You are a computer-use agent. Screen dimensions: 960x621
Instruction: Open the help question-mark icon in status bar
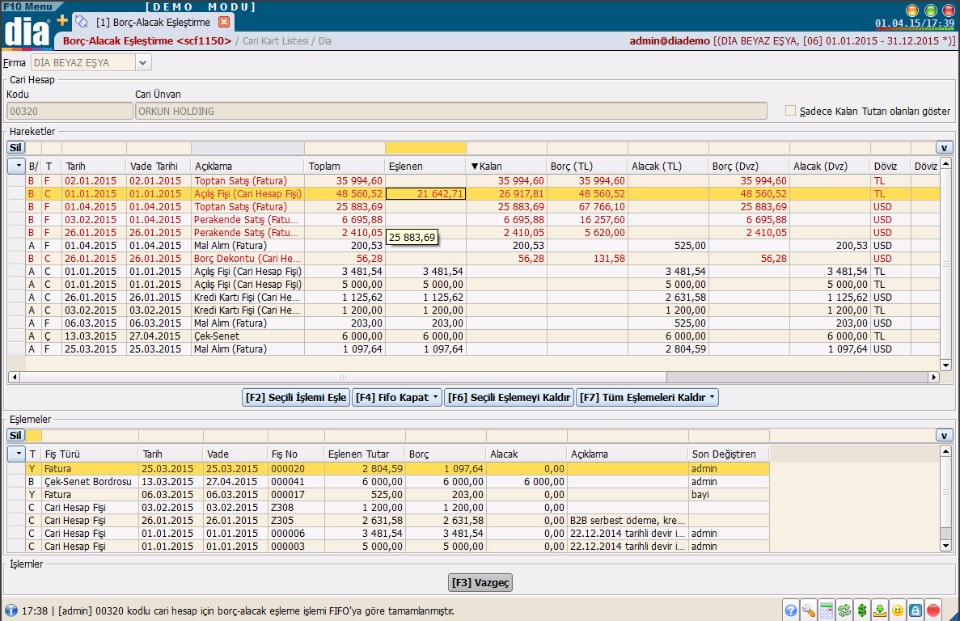click(x=790, y=611)
